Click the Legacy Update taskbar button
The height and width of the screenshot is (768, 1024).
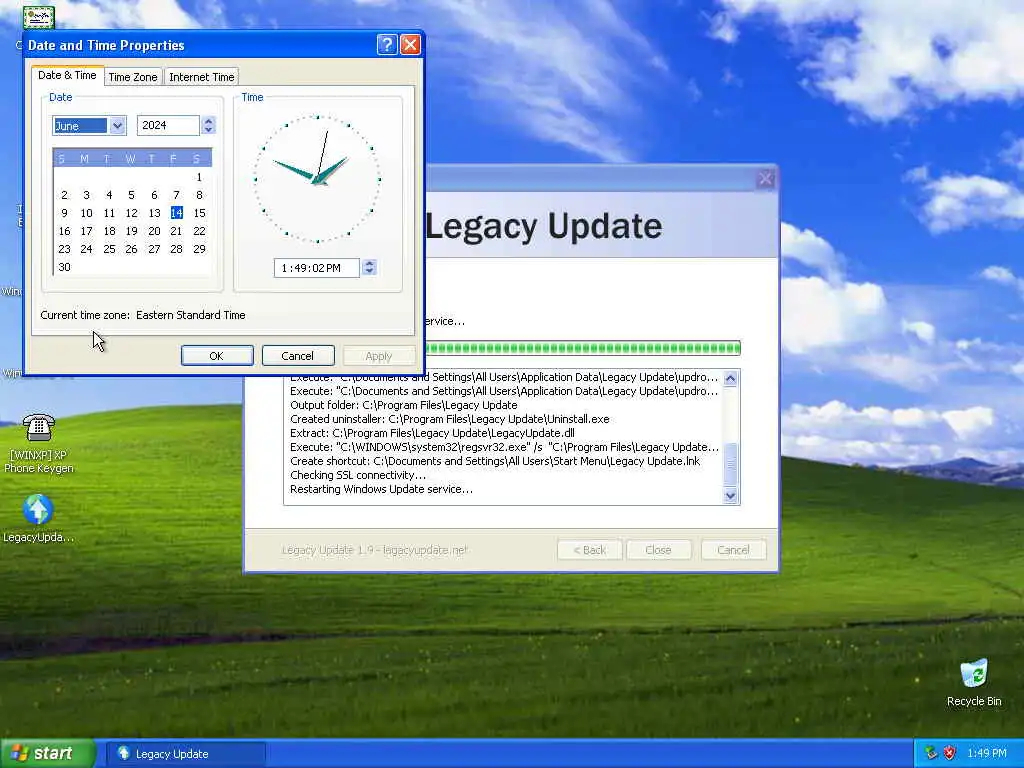point(185,754)
